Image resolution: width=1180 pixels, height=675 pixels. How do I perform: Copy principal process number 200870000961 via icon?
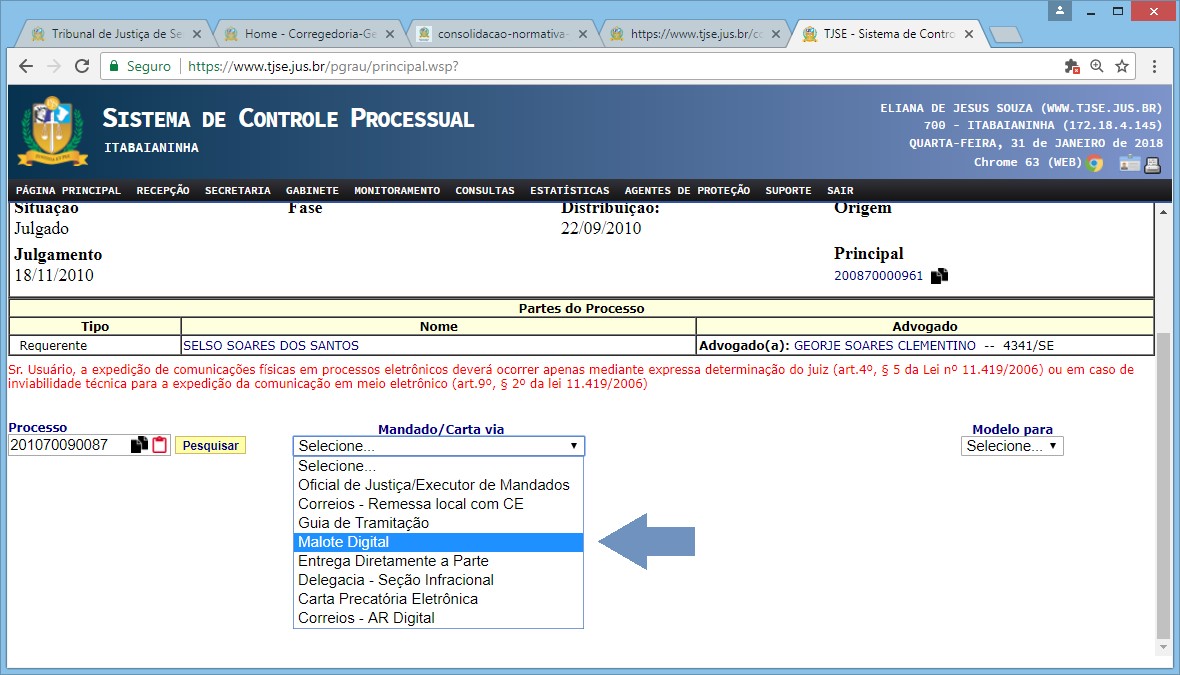click(939, 276)
